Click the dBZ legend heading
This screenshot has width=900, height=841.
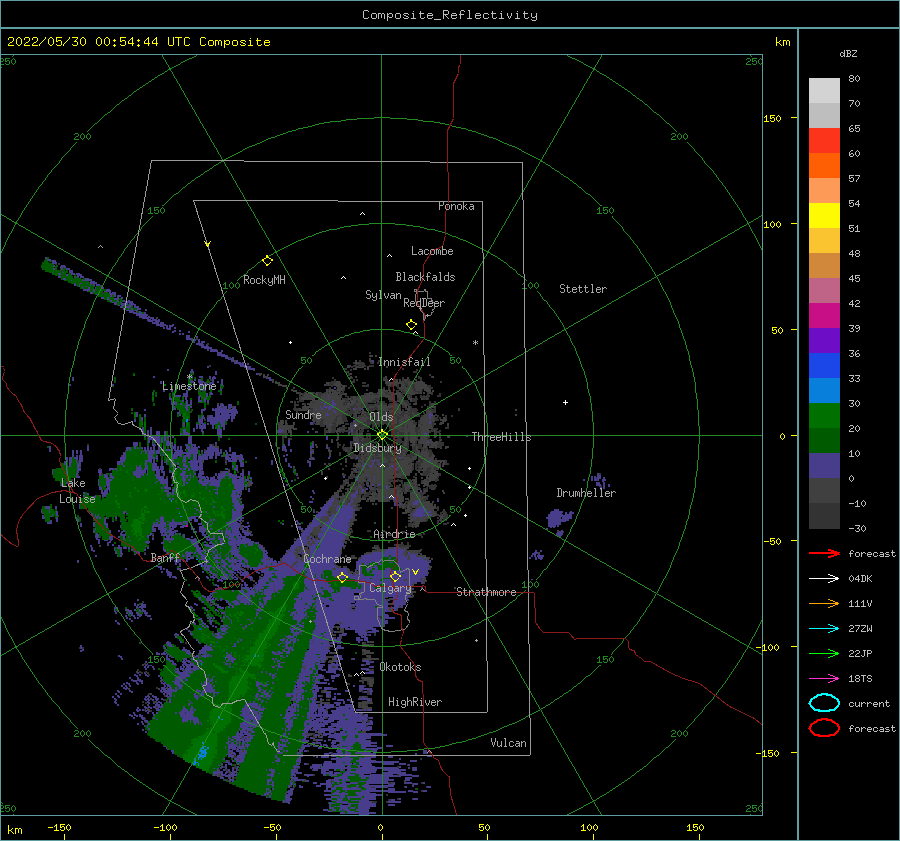pyautogui.click(x=848, y=53)
